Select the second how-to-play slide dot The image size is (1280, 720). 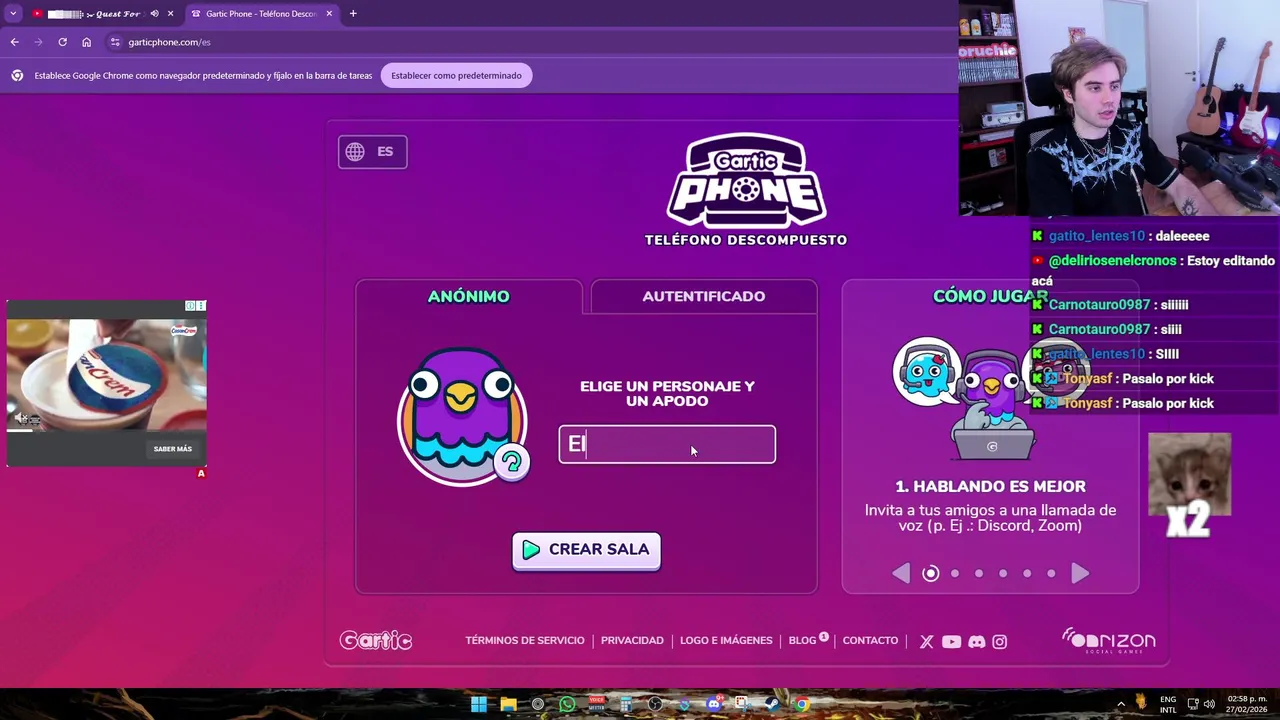[955, 573]
